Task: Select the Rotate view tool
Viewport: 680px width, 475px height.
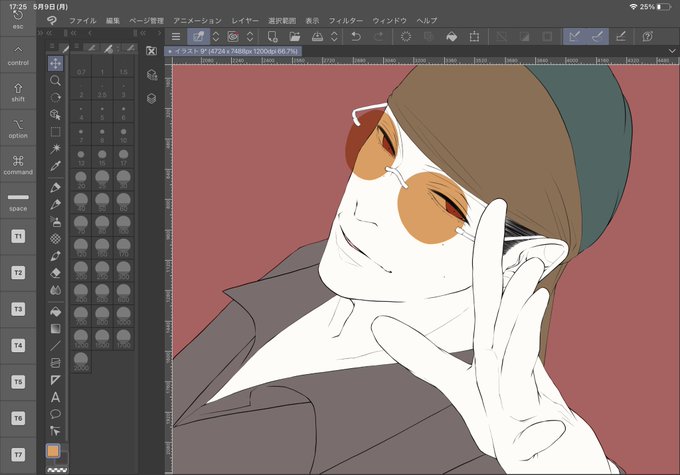Action: pos(56,97)
